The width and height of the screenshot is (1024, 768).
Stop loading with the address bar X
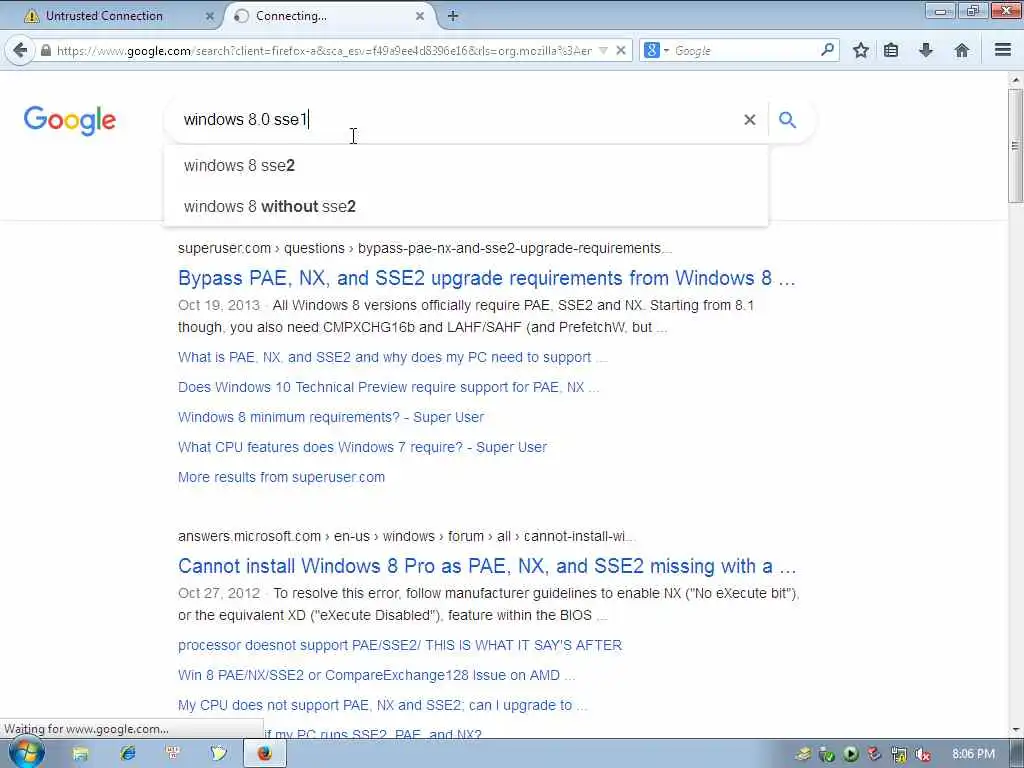(621, 50)
